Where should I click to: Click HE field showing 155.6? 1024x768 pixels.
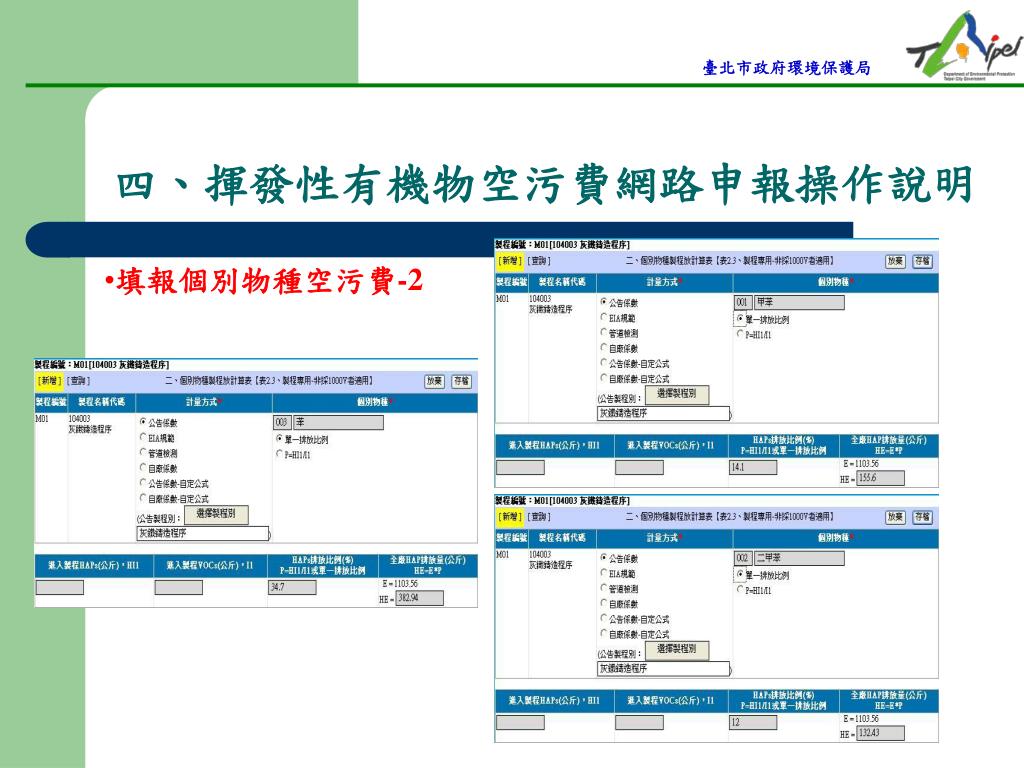pyautogui.click(x=880, y=478)
